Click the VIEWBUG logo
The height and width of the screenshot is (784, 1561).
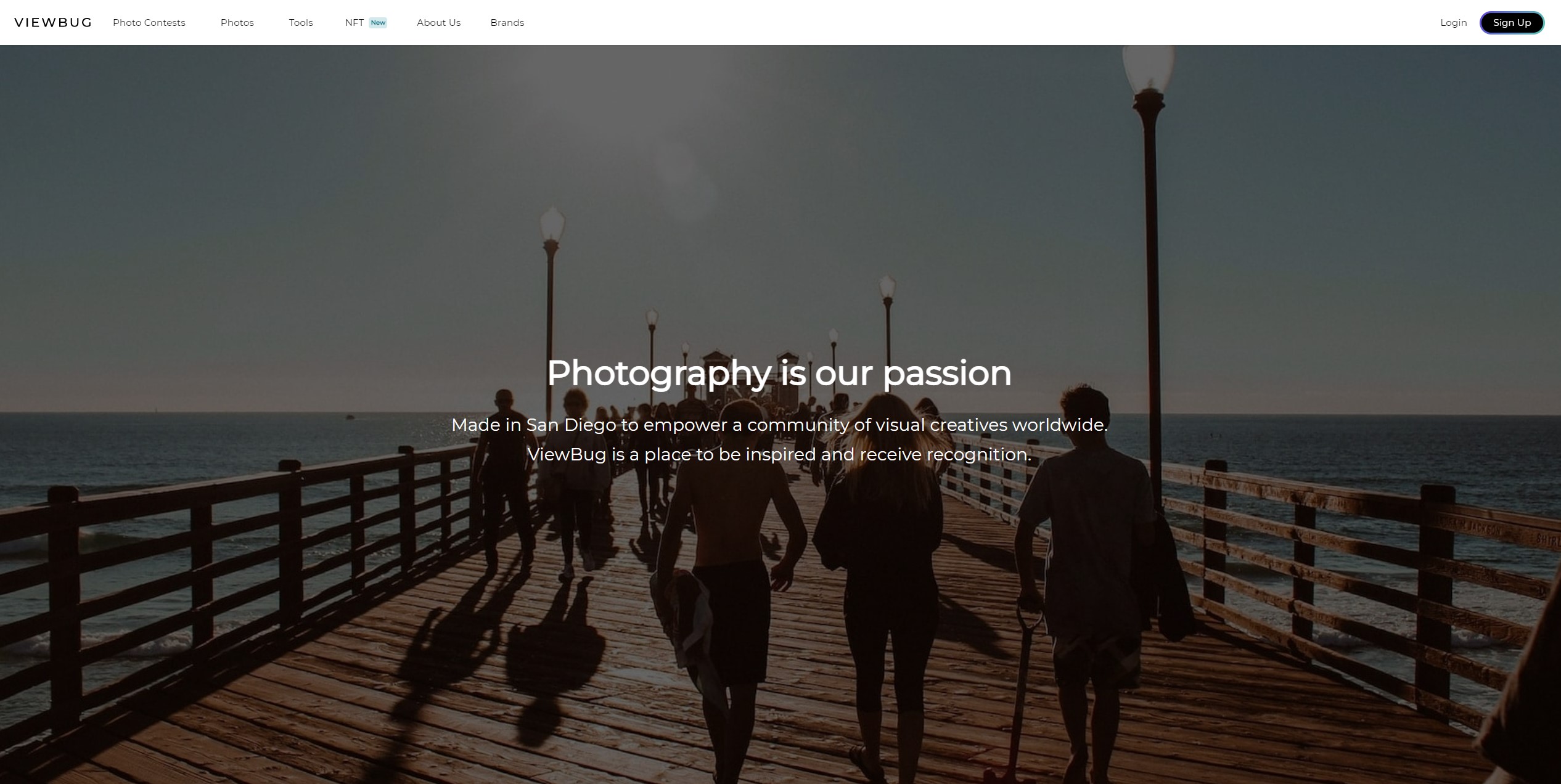coord(53,23)
